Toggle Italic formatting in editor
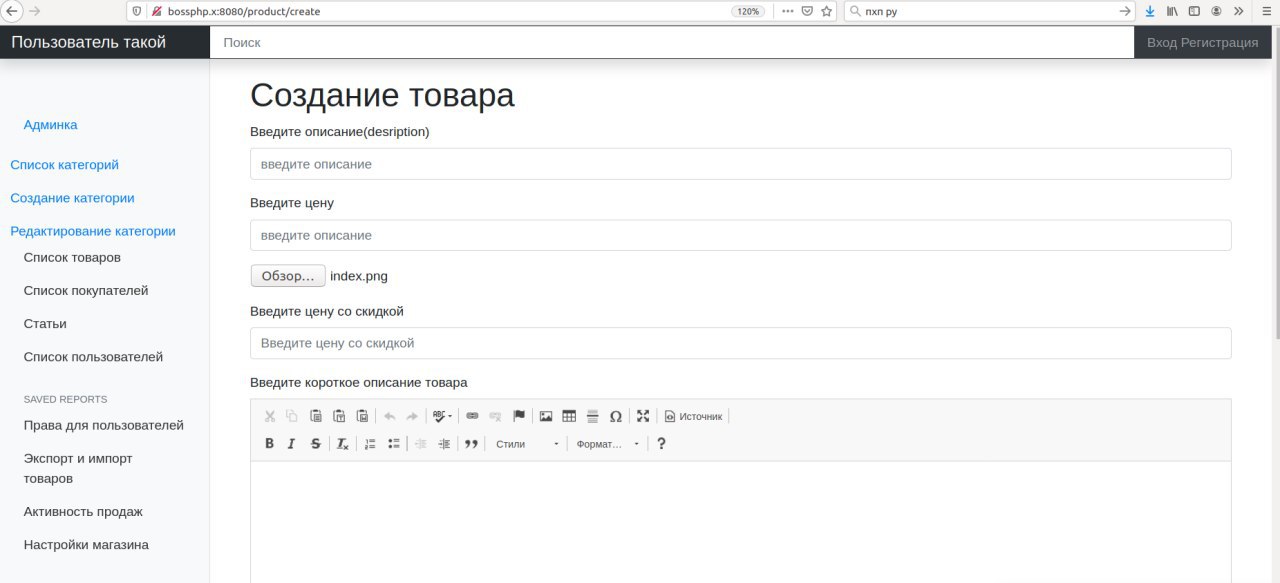 coord(292,443)
